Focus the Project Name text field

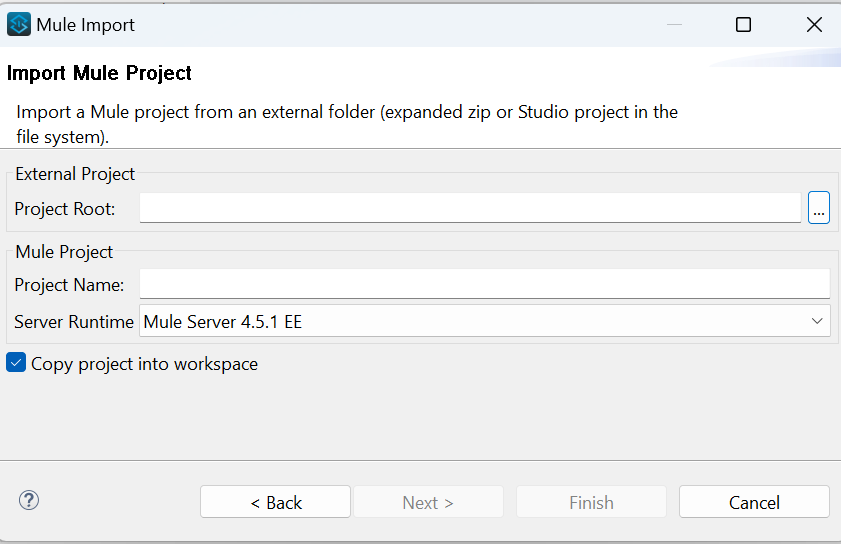tap(484, 284)
